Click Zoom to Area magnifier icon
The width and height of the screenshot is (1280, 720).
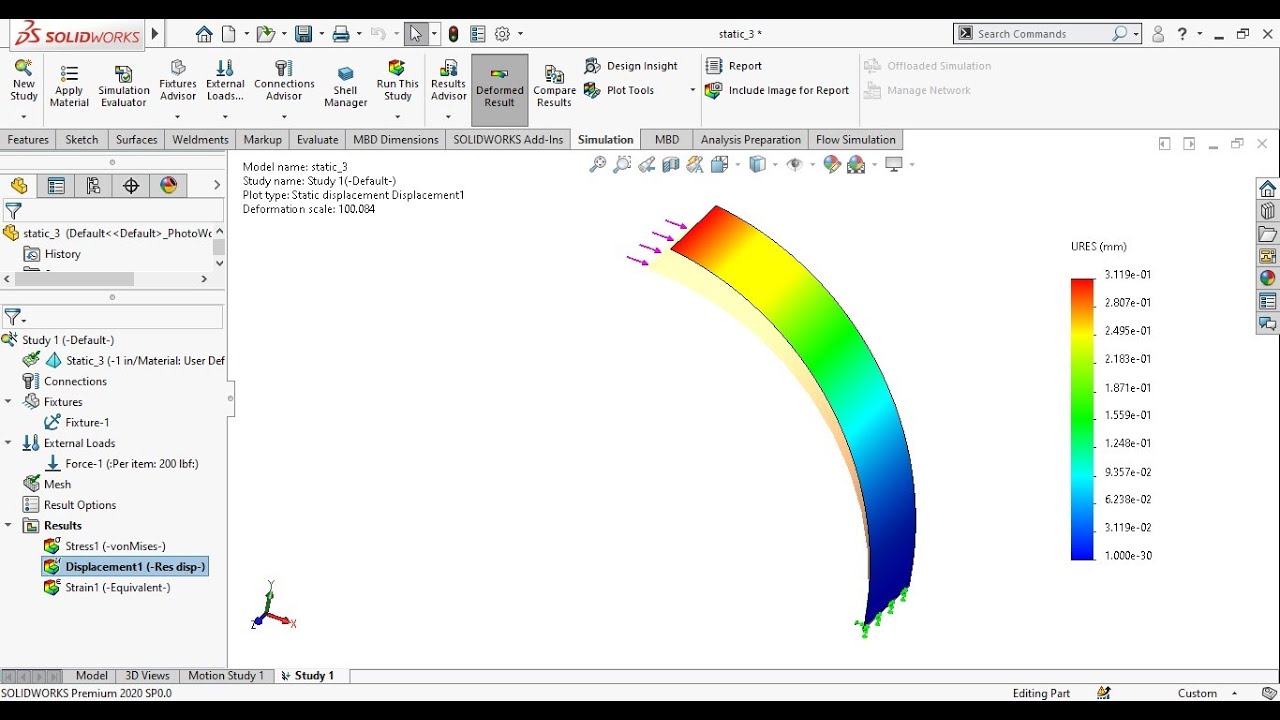coord(622,165)
